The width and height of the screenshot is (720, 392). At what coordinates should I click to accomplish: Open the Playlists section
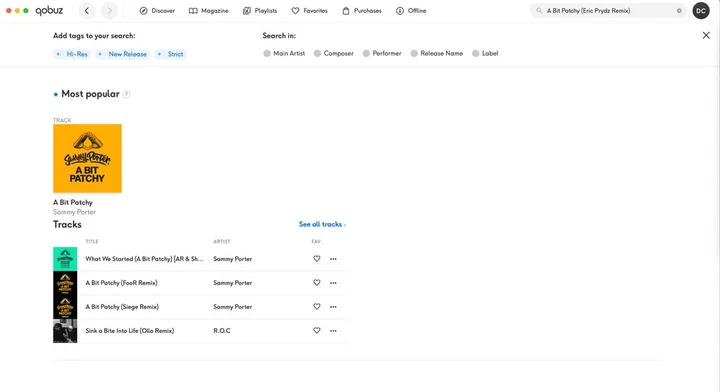tap(260, 11)
